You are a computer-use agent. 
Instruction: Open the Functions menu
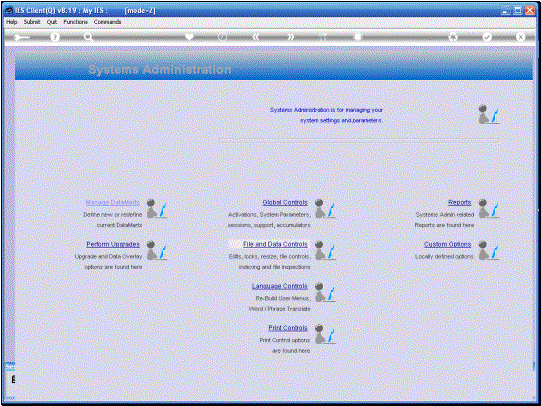coord(75,22)
